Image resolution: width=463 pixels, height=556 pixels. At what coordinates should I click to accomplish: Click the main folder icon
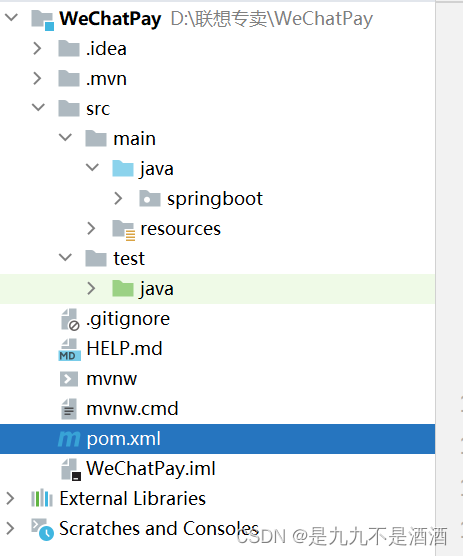tap(96, 138)
